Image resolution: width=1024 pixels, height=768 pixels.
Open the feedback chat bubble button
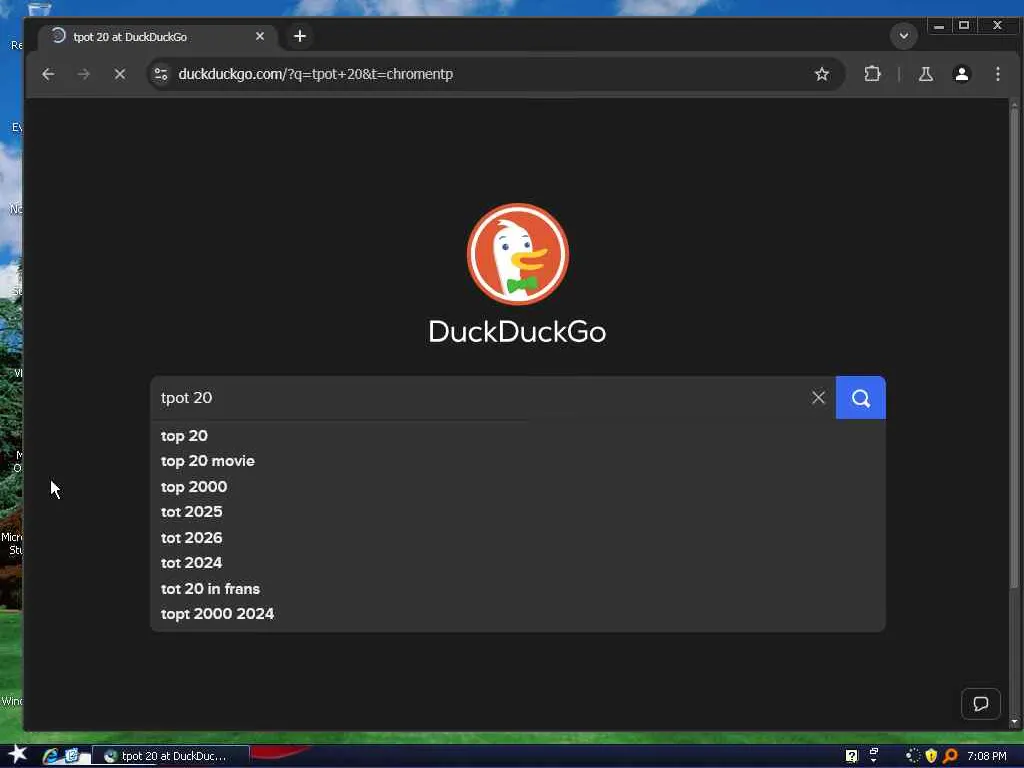980,704
